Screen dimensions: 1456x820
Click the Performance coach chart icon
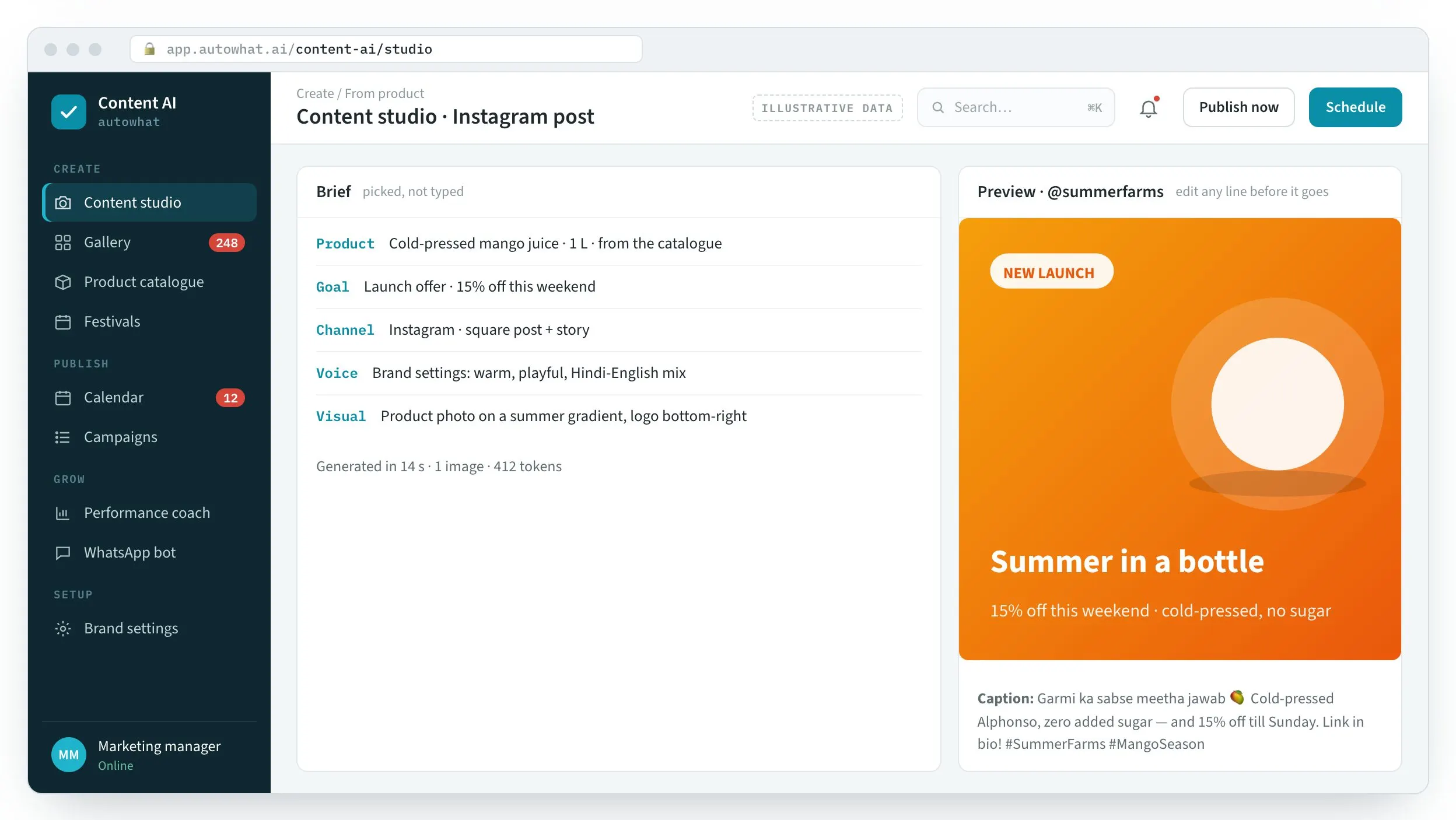click(x=62, y=513)
